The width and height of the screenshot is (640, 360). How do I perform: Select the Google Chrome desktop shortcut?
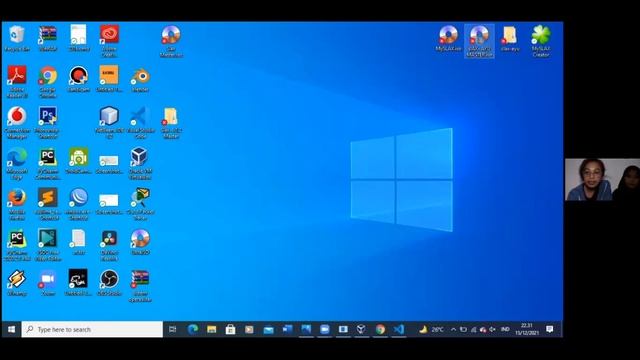click(48, 81)
